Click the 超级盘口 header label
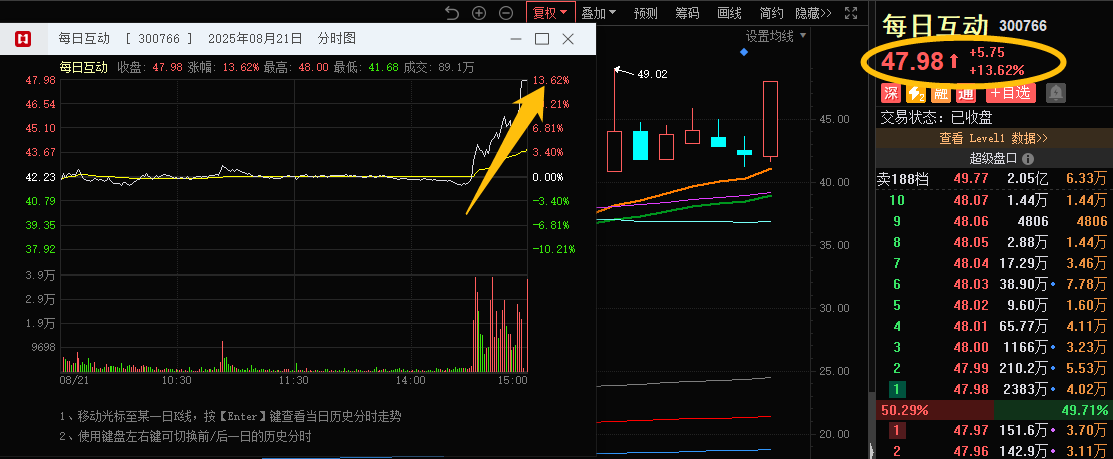Image resolution: width=1113 pixels, height=459 pixels. click(994, 159)
